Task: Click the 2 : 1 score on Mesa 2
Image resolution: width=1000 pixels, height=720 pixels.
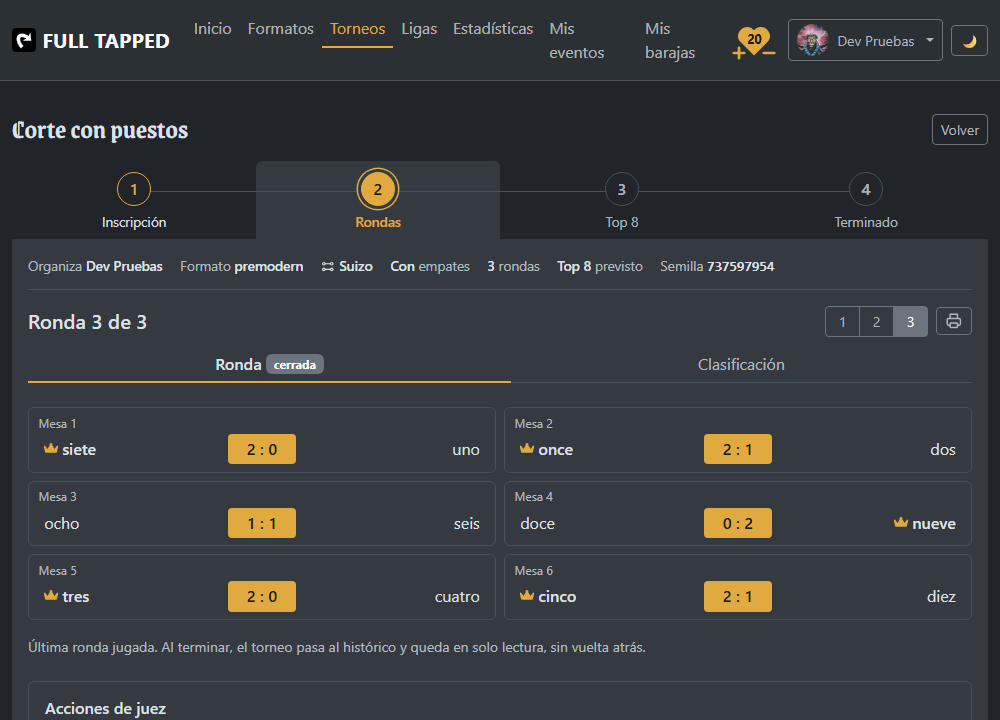Action: [738, 449]
